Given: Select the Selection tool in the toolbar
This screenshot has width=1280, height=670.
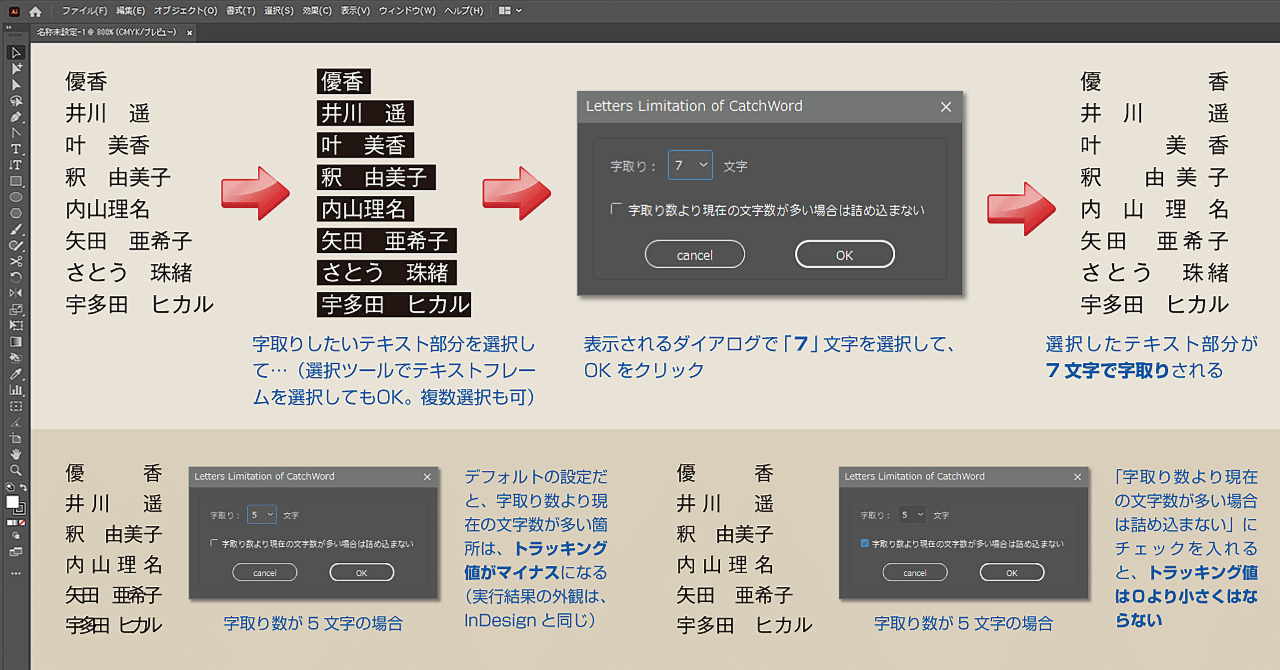Looking at the screenshot, I should coord(14,53).
